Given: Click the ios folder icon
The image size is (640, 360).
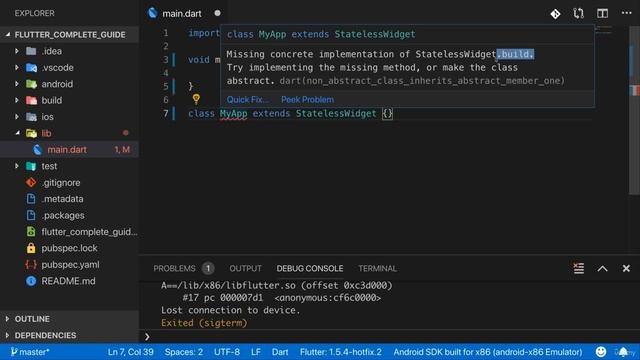Looking at the screenshot, I should click(x=31, y=117).
